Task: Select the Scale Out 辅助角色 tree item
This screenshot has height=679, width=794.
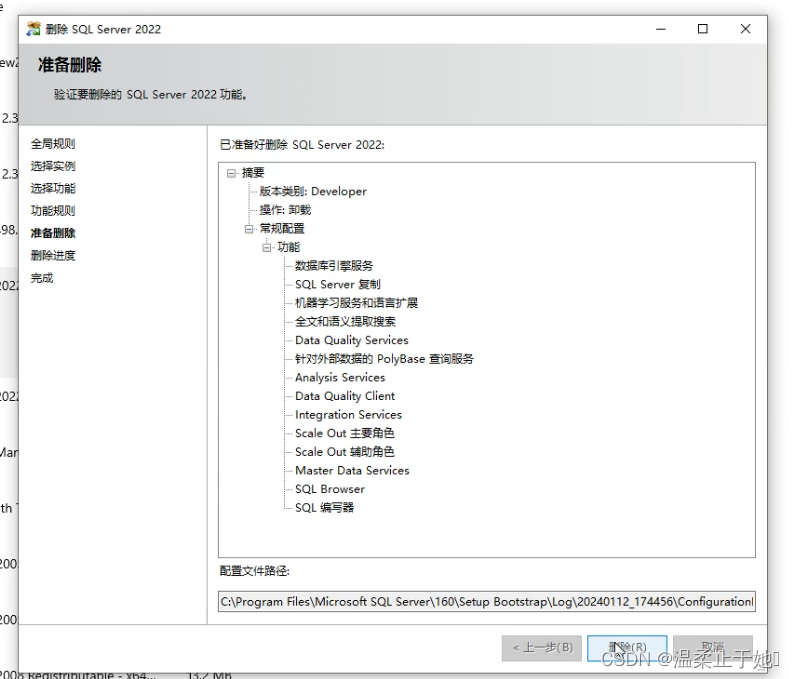Action: (x=345, y=452)
